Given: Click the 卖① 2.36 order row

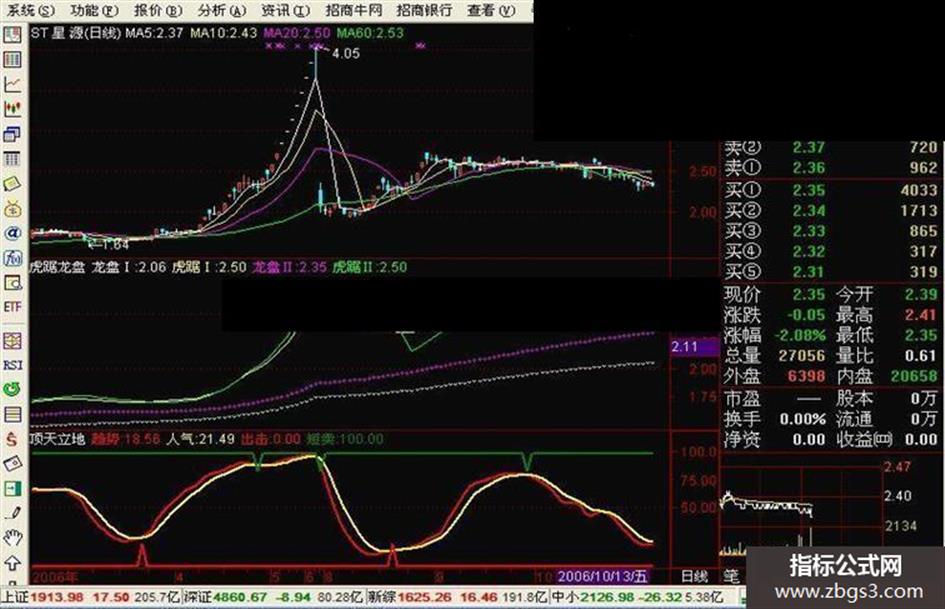Looking at the screenshot, I should (830, 168).
